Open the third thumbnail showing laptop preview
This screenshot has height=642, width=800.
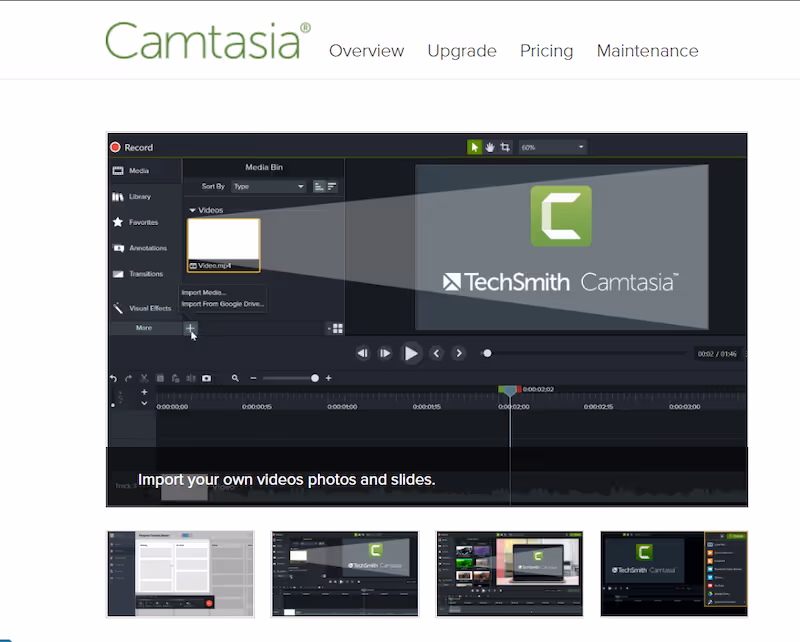[509, 574]
